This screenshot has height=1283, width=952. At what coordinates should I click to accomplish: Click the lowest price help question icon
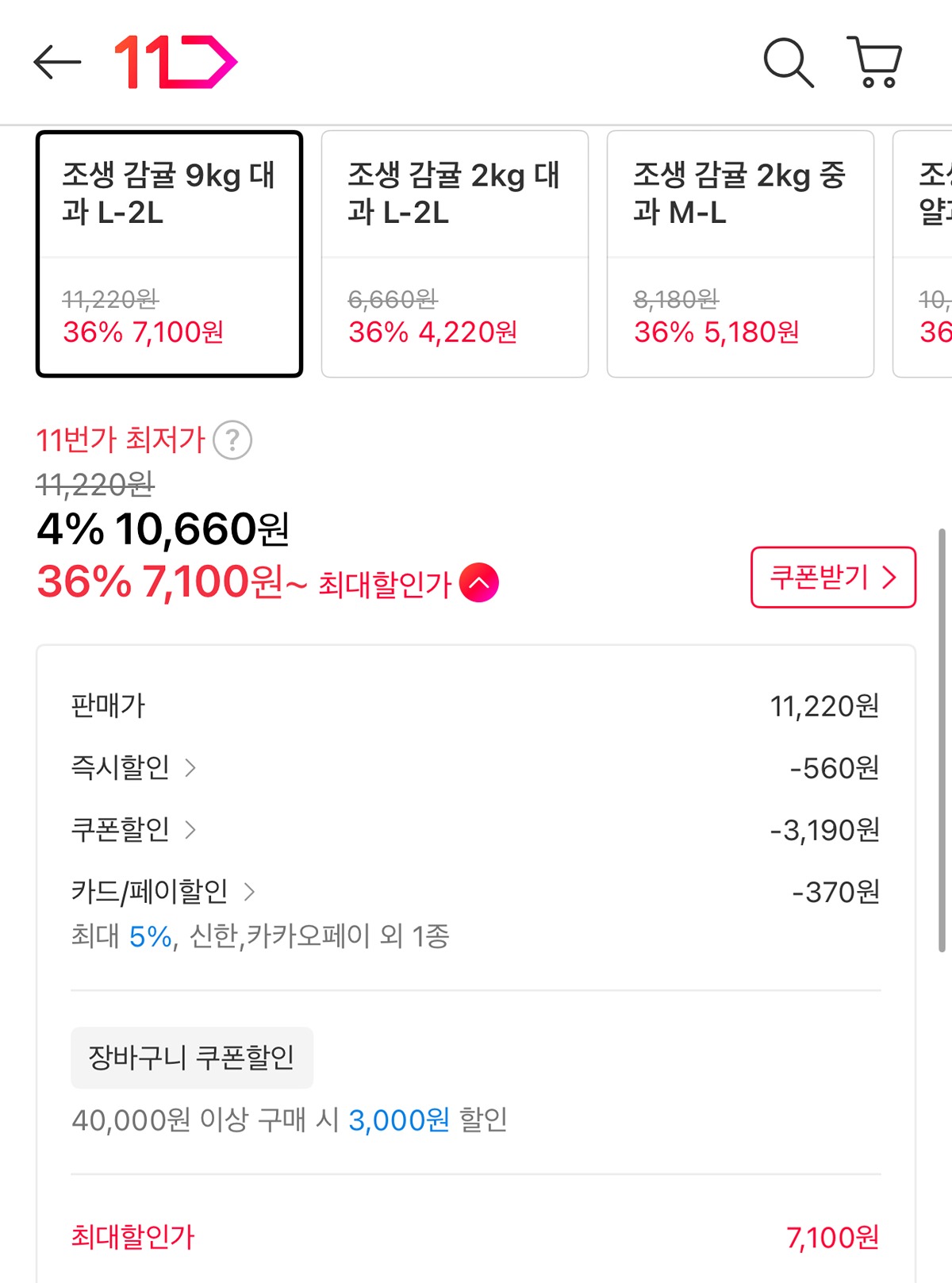point(232,440)
